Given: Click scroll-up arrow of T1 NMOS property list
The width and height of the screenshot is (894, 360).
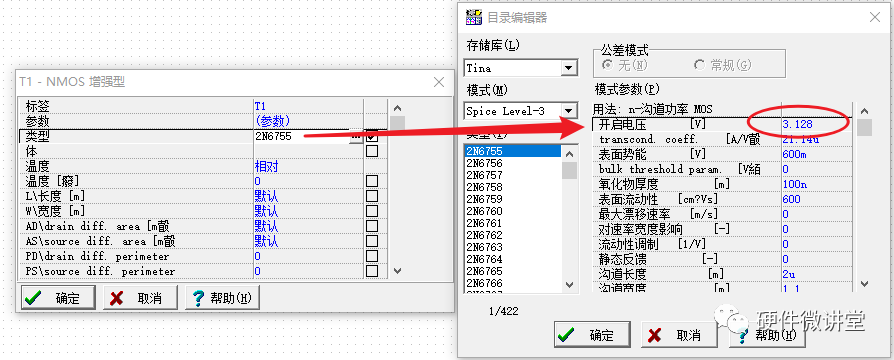Looking at the screenshot, I should 397,108.
